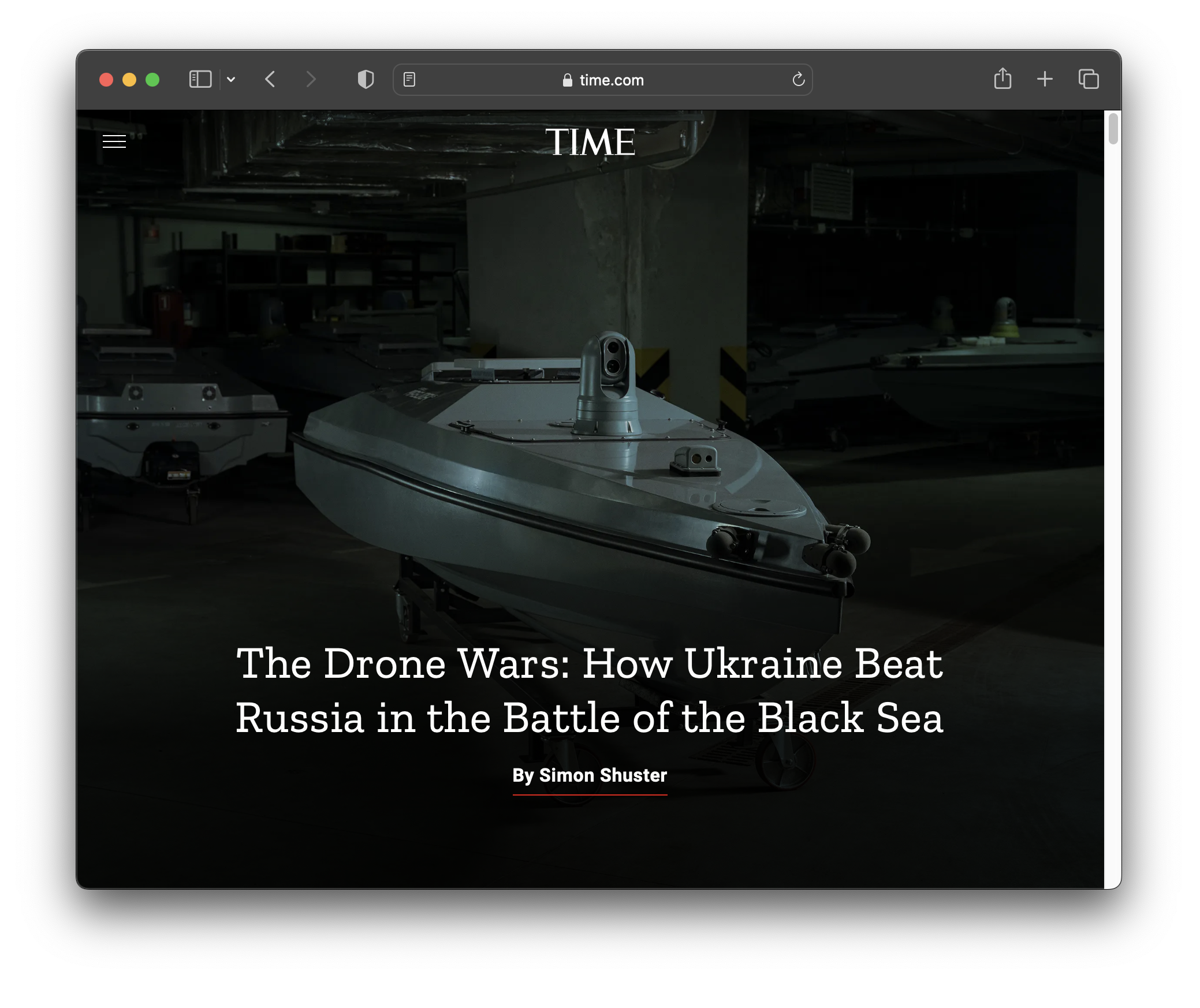This screenshot has height=1008, width=1200.
Task: Click the page vertical scrollbar thumb
Action: click(x=1113, y=129)
